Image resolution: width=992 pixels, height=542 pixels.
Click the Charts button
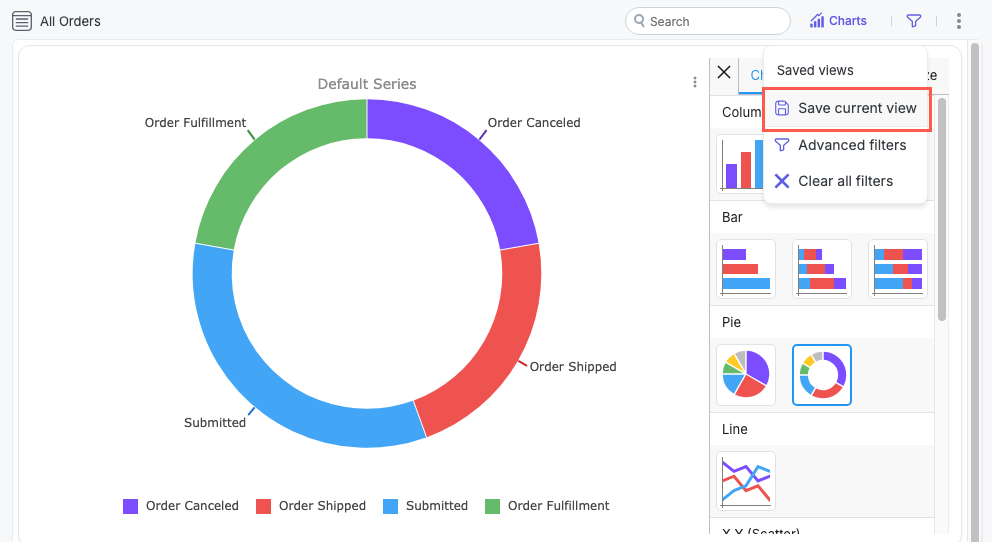coord(838,21)
